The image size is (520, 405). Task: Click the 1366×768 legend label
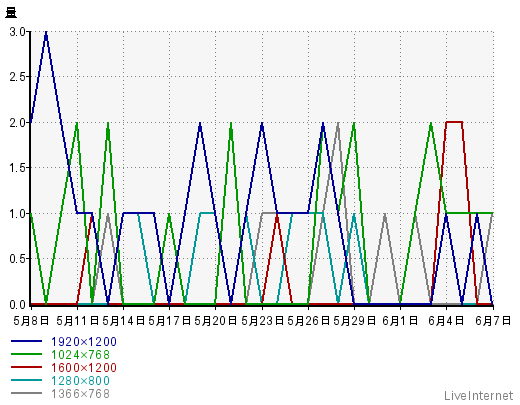(x=80, y=394)
